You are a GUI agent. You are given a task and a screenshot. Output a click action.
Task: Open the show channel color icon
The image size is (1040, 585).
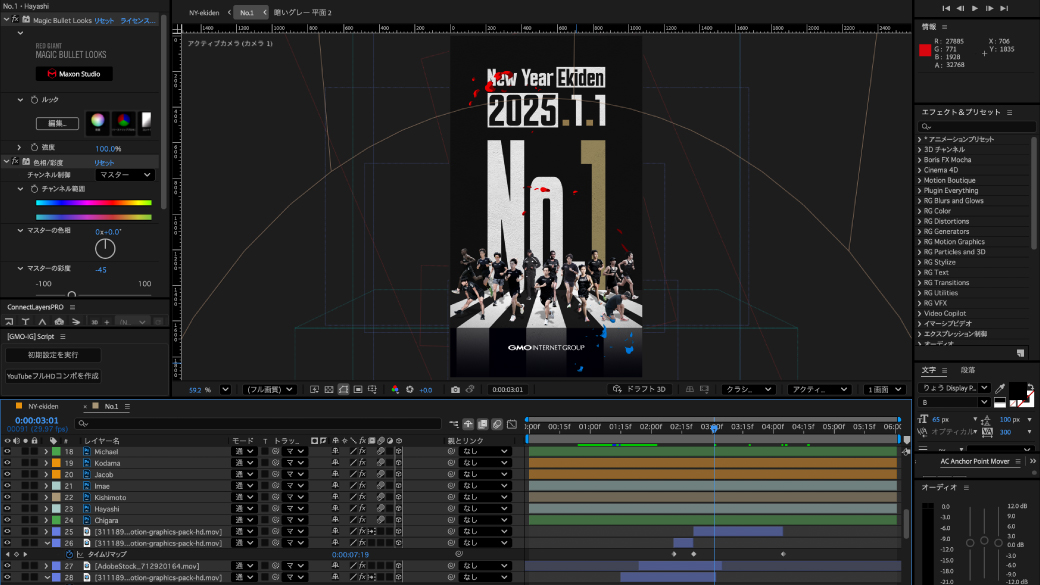[395, 390]
